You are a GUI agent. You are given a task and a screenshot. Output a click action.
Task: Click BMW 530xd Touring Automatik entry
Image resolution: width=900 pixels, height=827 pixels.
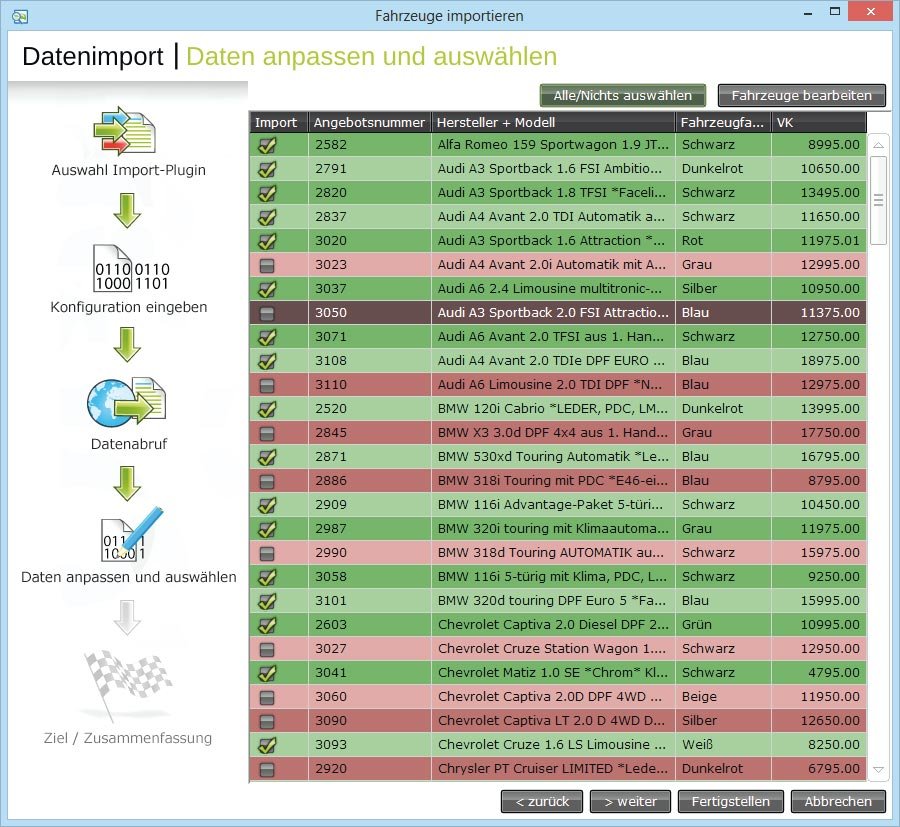(x=553, y=457)
